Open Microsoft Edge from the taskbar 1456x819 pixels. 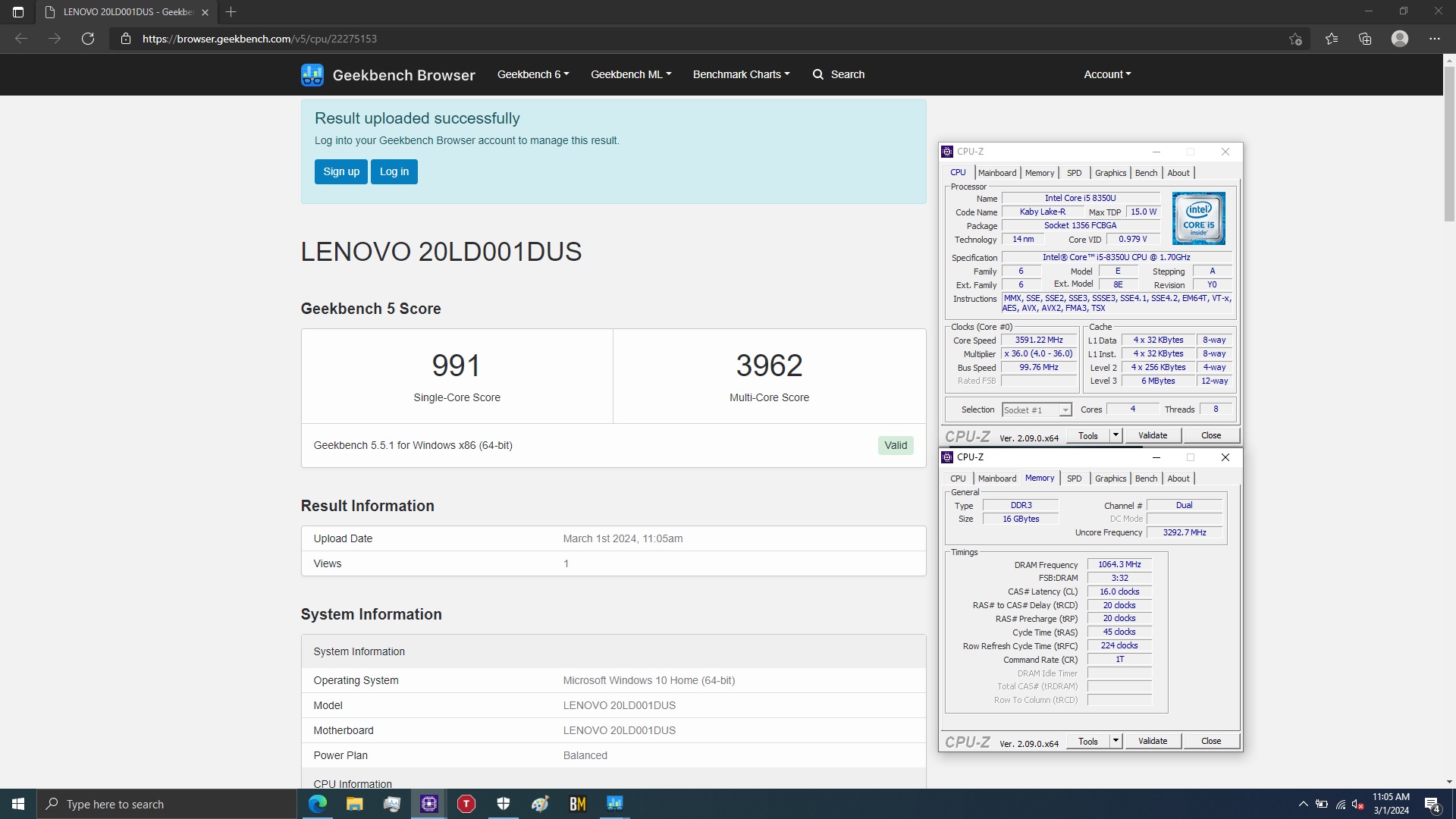coord(318,804)
